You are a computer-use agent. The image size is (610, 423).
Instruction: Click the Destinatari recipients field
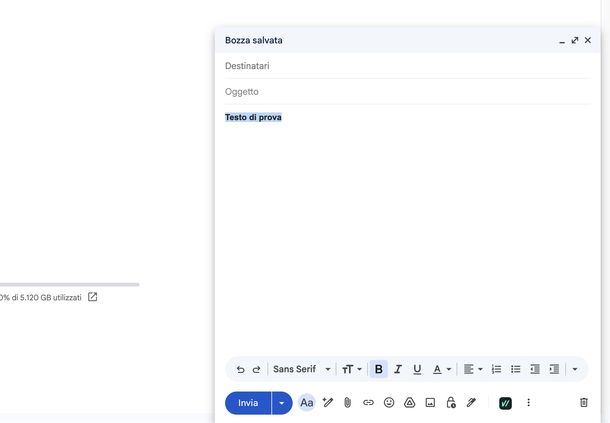tap(407, 66)
